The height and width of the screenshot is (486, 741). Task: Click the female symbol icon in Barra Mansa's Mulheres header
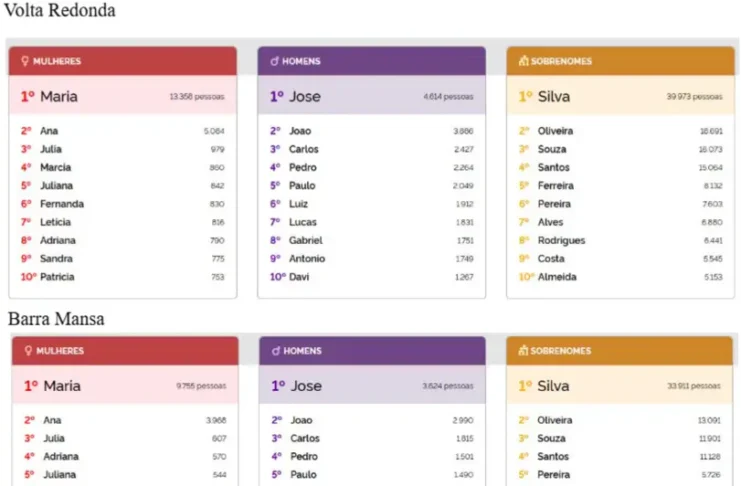point(26,351)
